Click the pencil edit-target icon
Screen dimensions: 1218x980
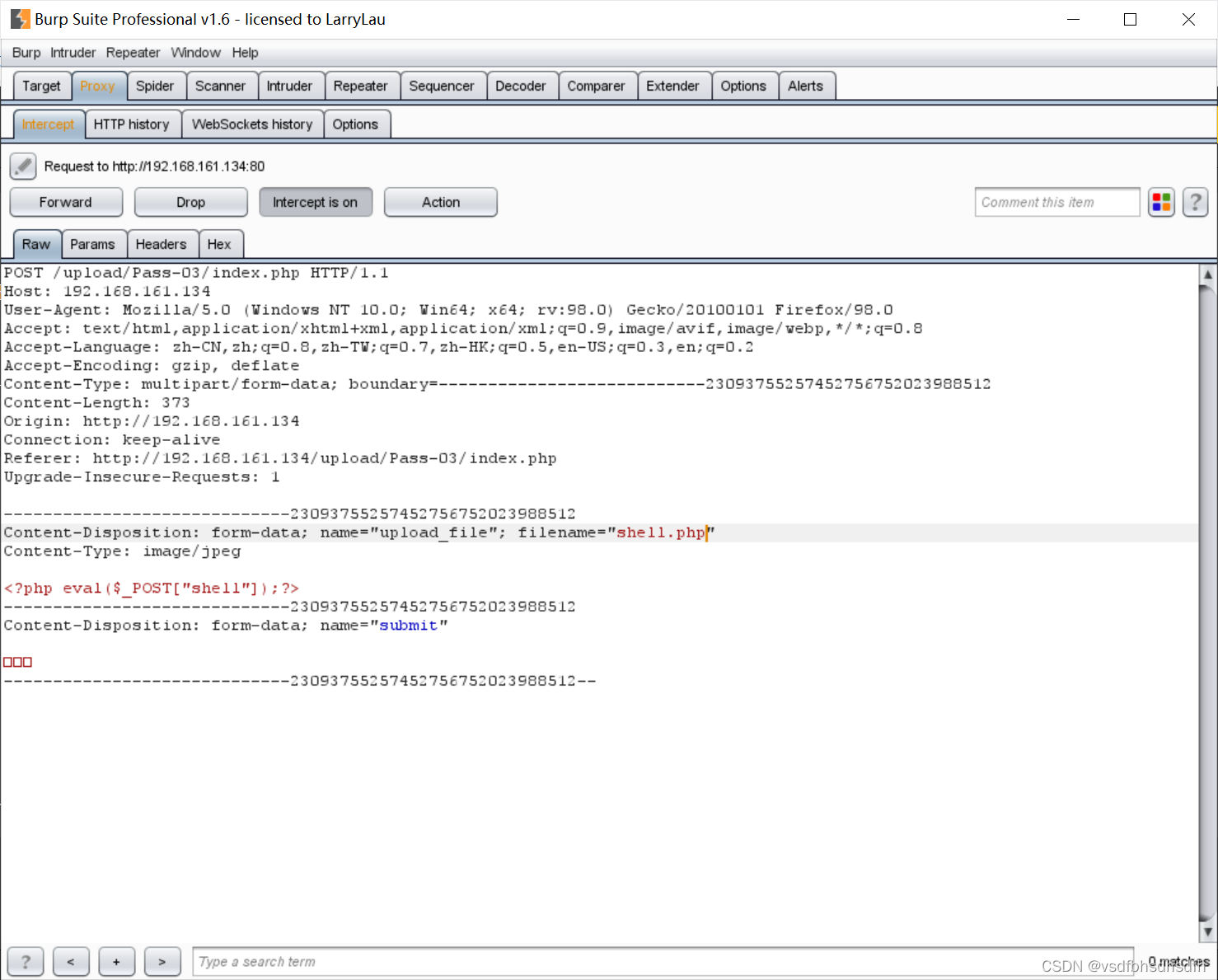[x=23, y=166]
